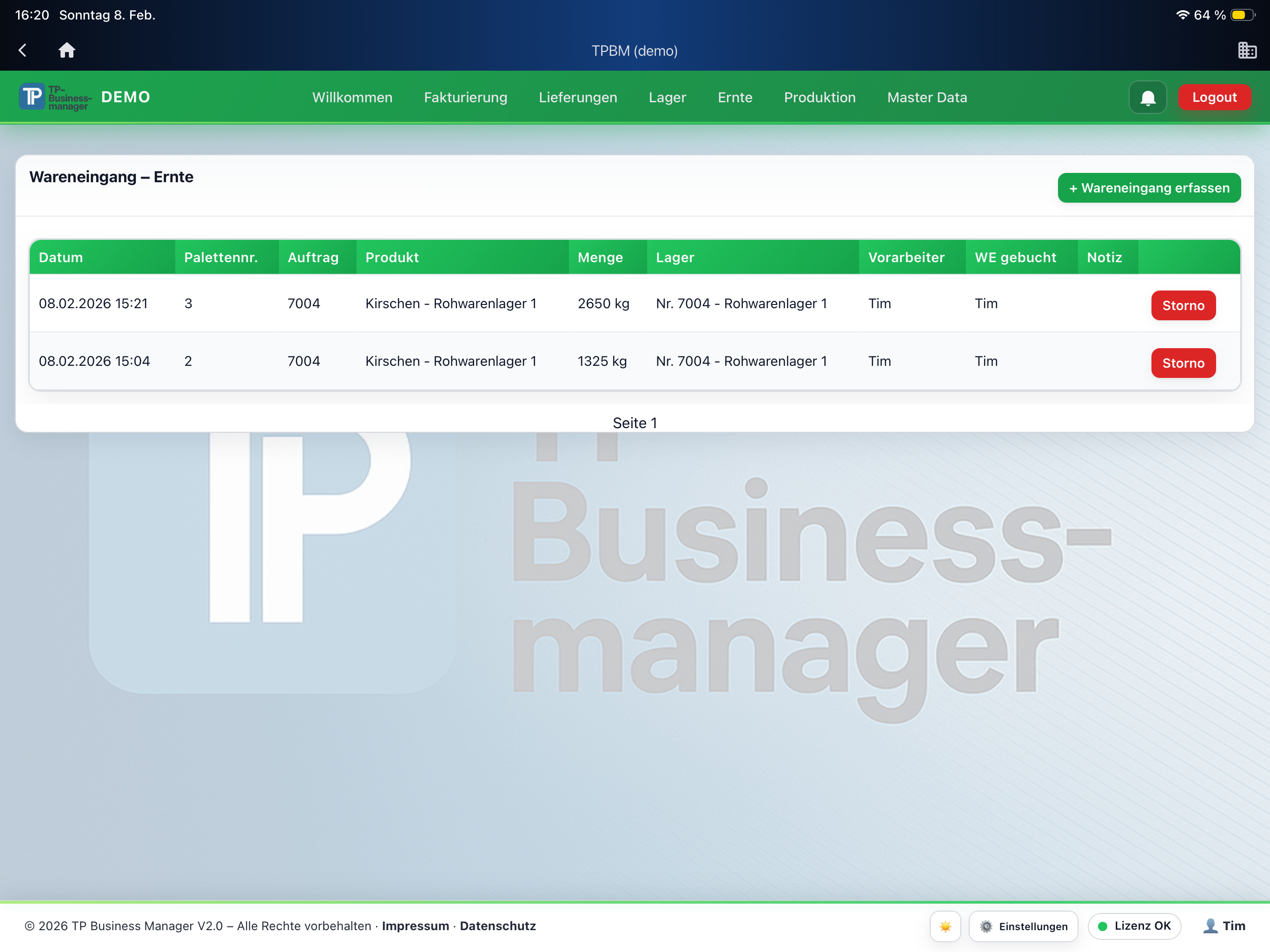Screen dimensions: 1270x952
Task: Open the Ernte menu
Action: tap(735, 98)
